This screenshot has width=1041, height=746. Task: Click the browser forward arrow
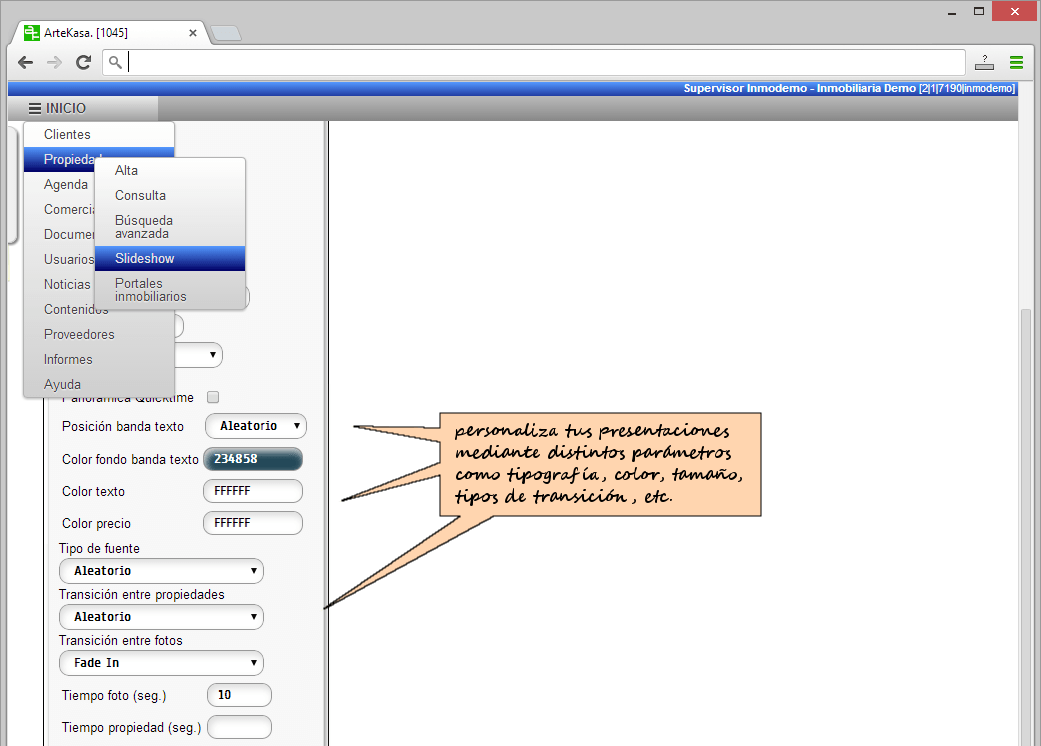click(54, 63)
